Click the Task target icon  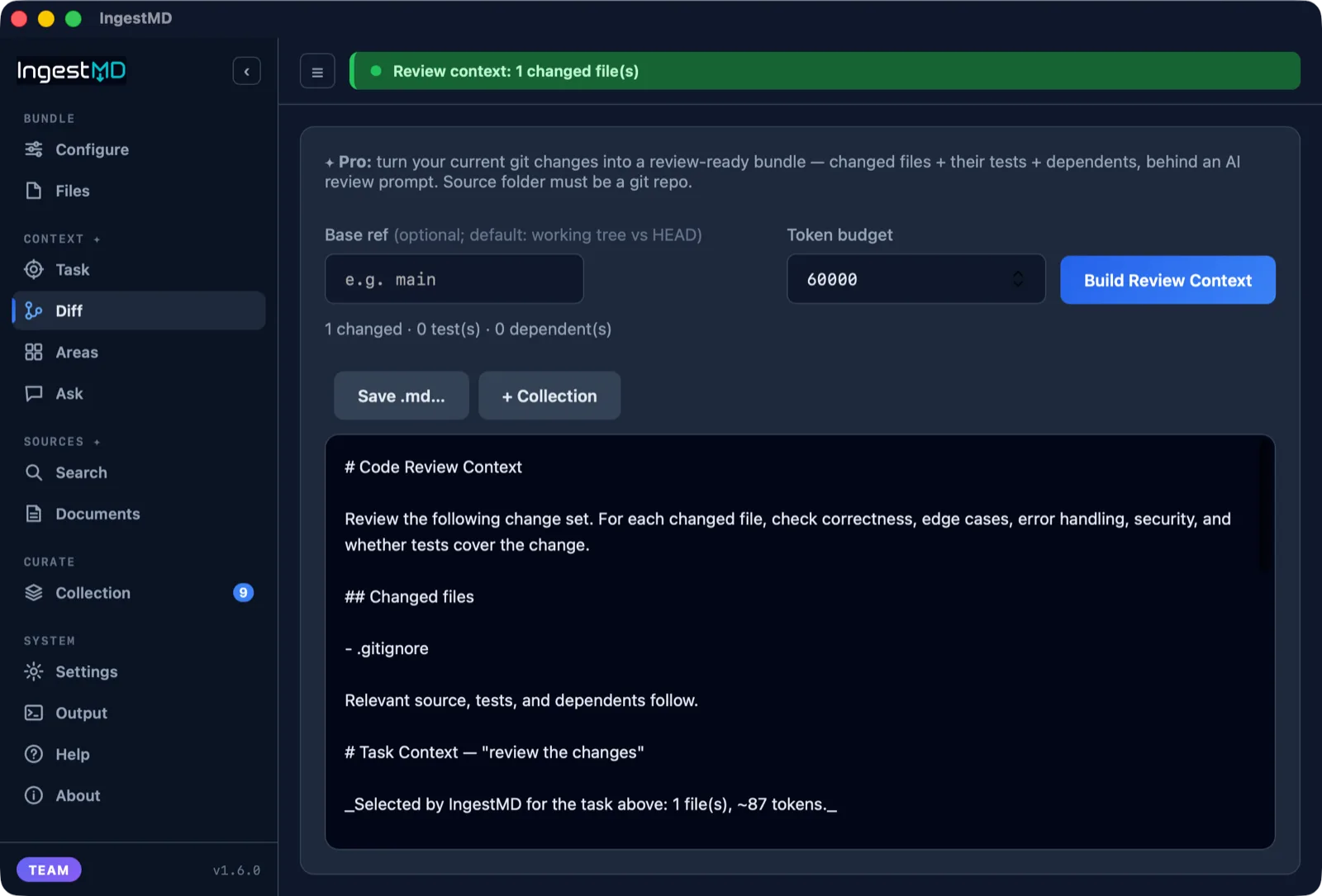coord(34,270)
